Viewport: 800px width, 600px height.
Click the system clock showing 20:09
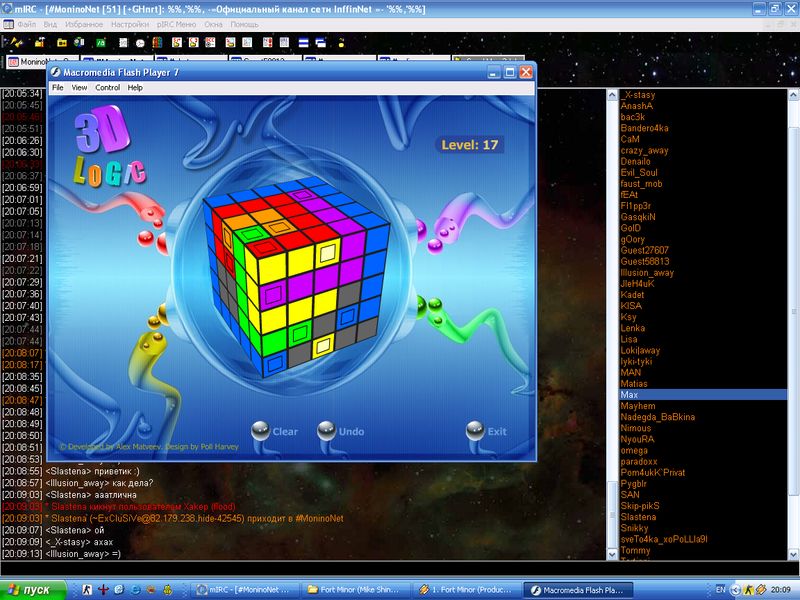pos(781,590)
